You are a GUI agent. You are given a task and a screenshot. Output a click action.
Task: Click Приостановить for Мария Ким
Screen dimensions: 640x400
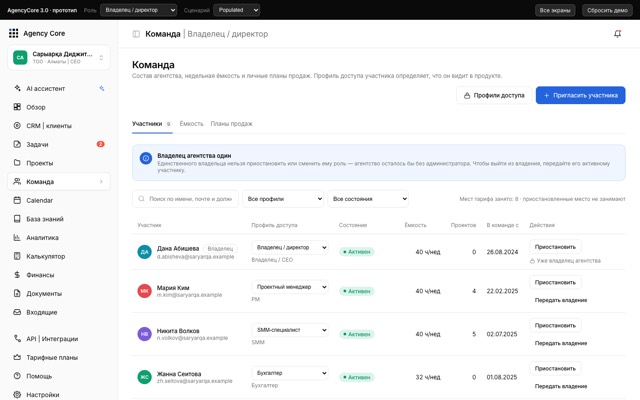[x=555, y=282]
